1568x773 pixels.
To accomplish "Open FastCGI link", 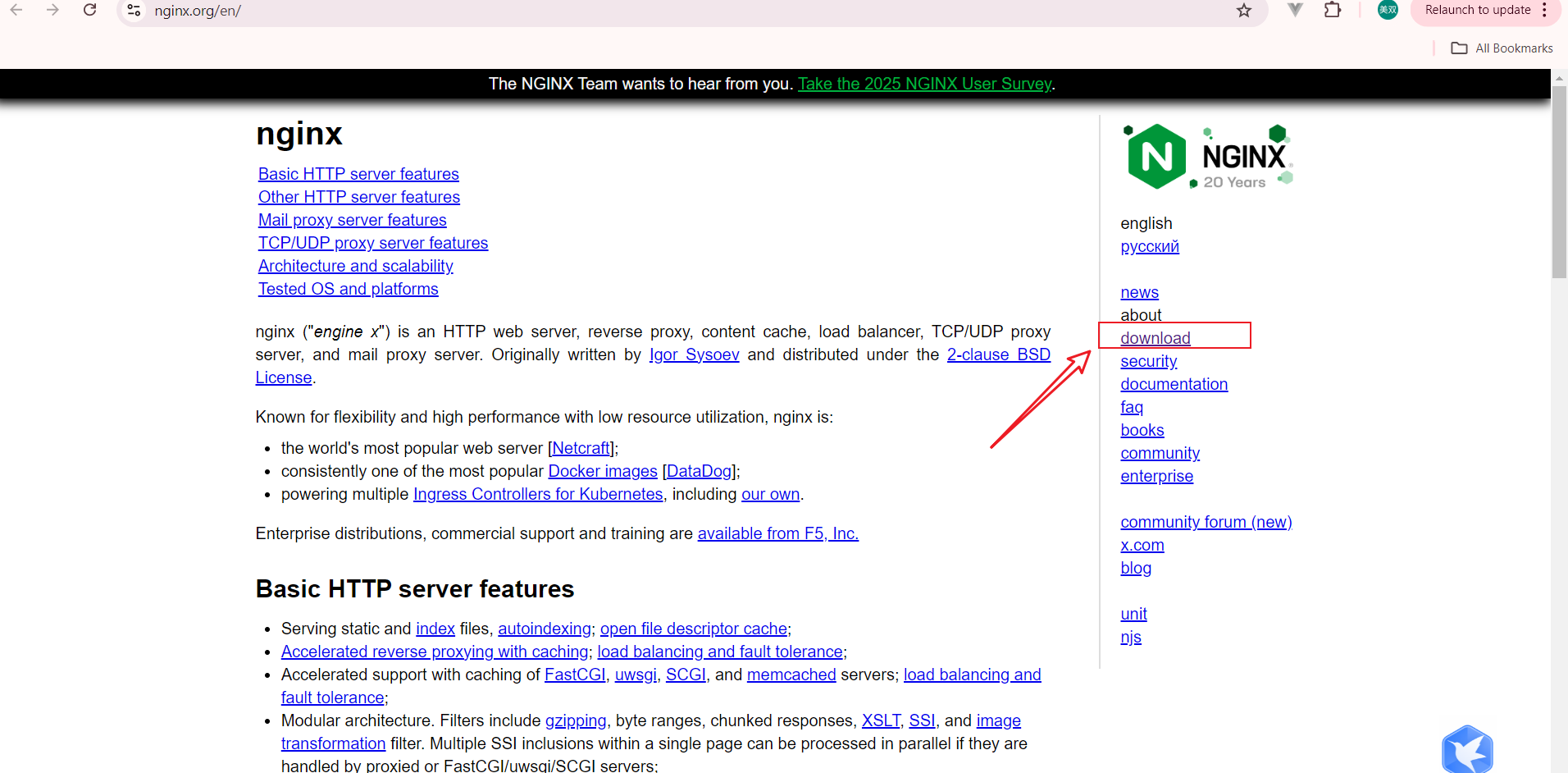I will [575, 675].
